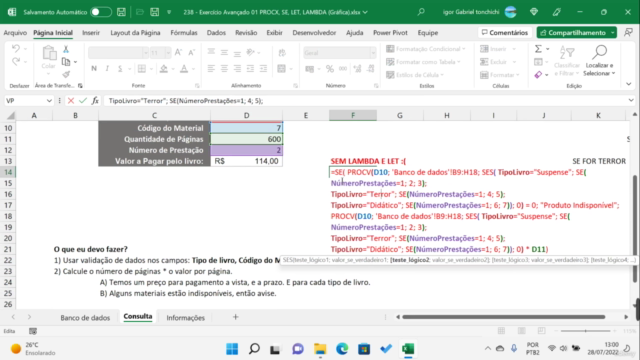Switch to the Fórmulas tab
This screenshot has height=360, width=640.
[184, 33]
